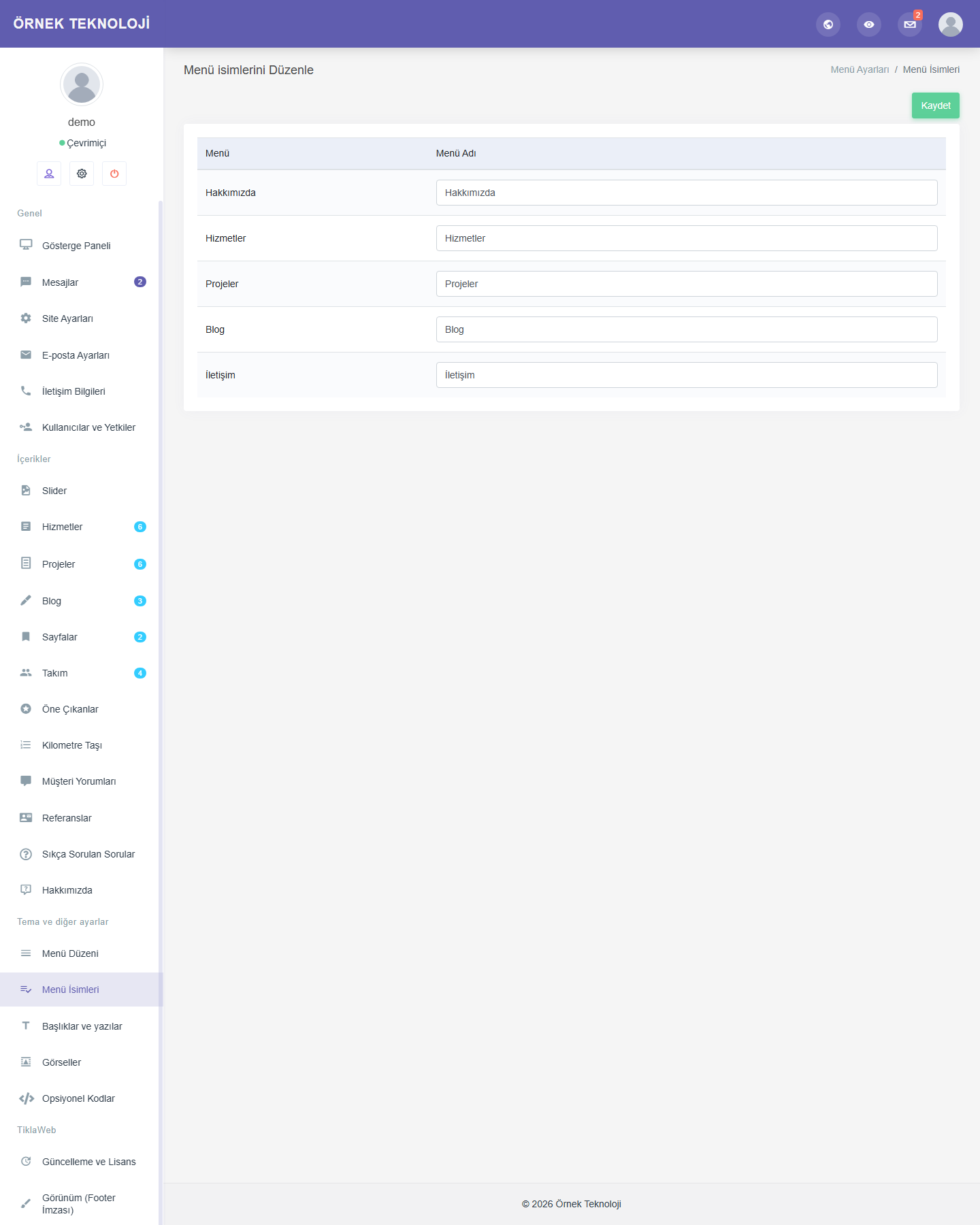The image size is (980, 1225).
Task: Focus the Hizmetler menu name field
Action: coord(687,238)
